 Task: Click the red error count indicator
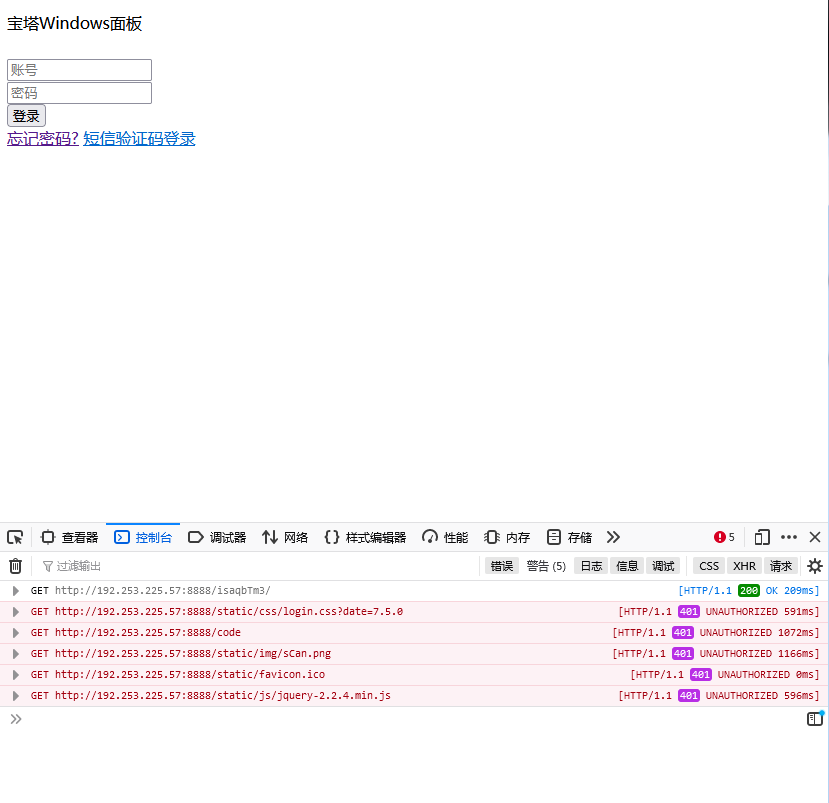click(724, 538)
